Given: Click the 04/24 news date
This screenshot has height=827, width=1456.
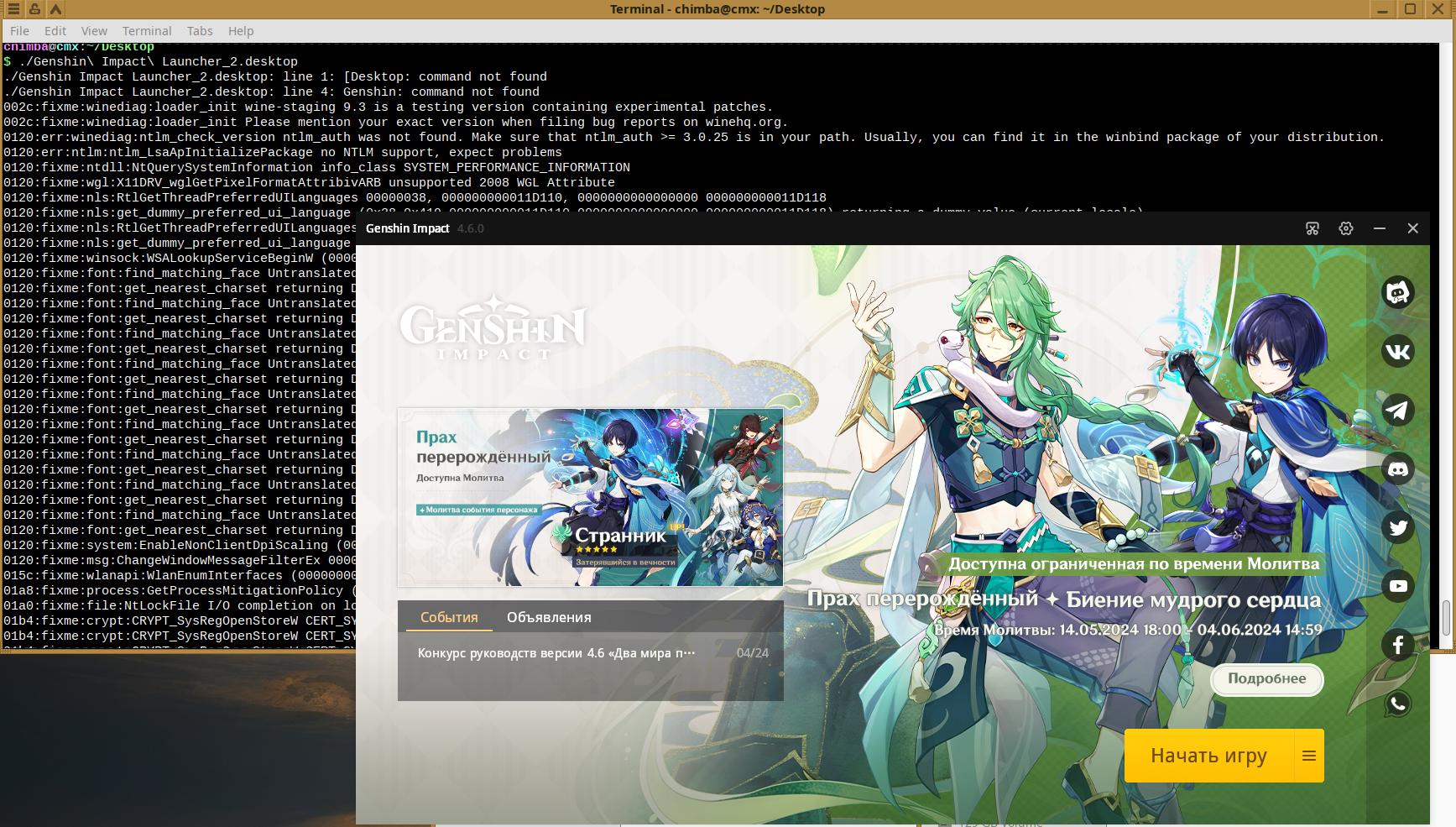Looking at the screenshot, I should click(753, 653).
